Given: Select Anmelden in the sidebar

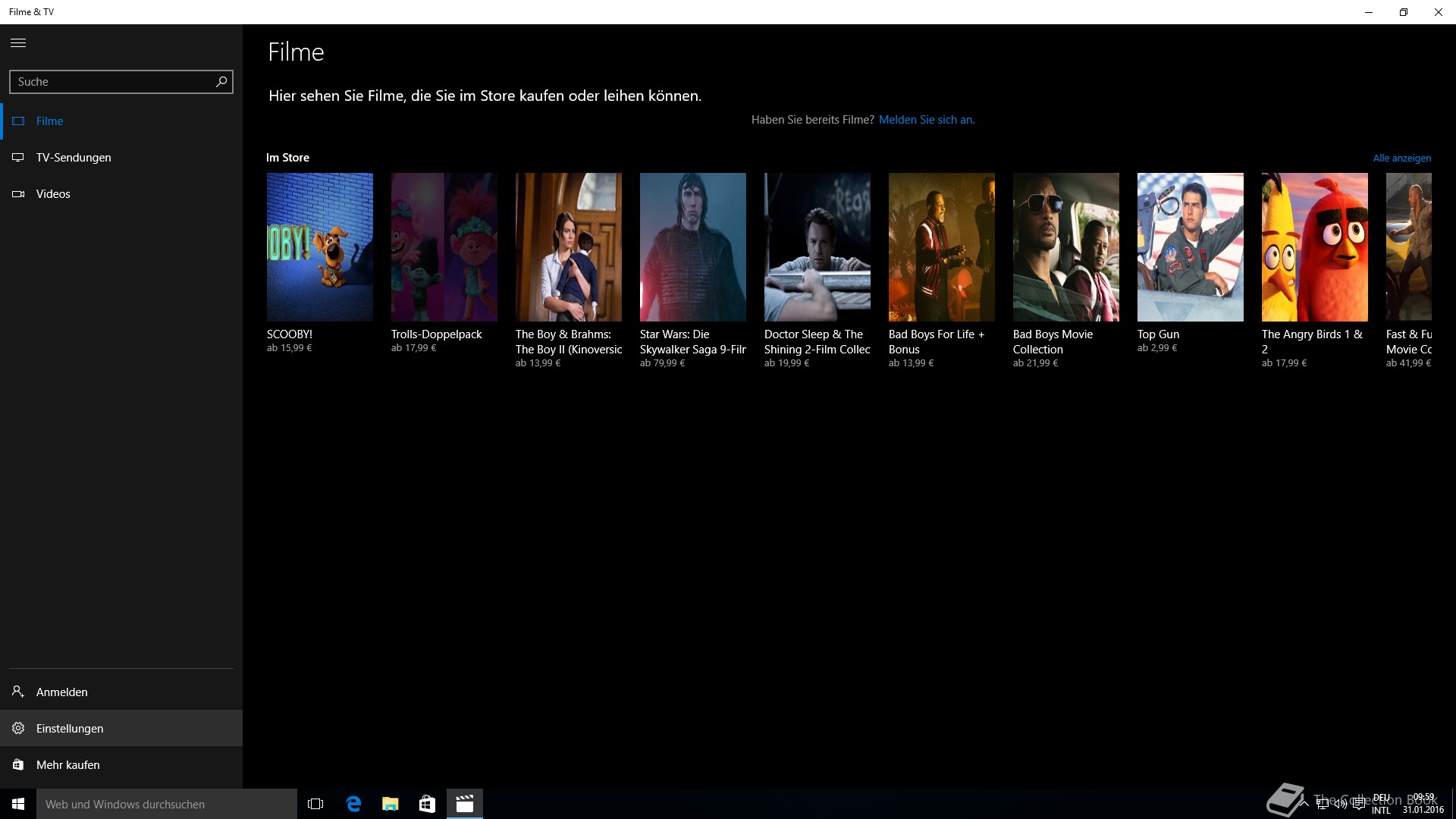Looking at the screenshot, I should tap(121, 692).
